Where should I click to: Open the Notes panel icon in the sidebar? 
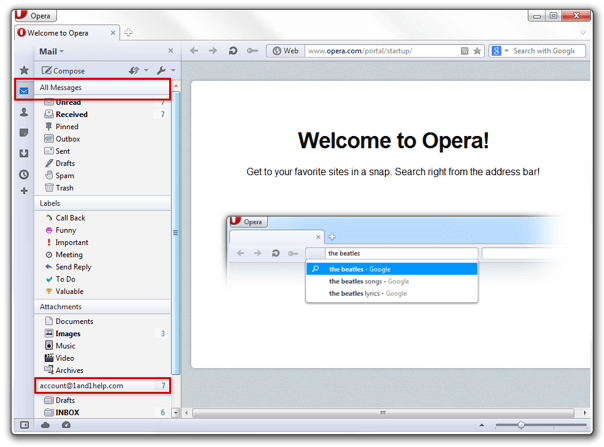pyautogui.click(x=24, y=133)
